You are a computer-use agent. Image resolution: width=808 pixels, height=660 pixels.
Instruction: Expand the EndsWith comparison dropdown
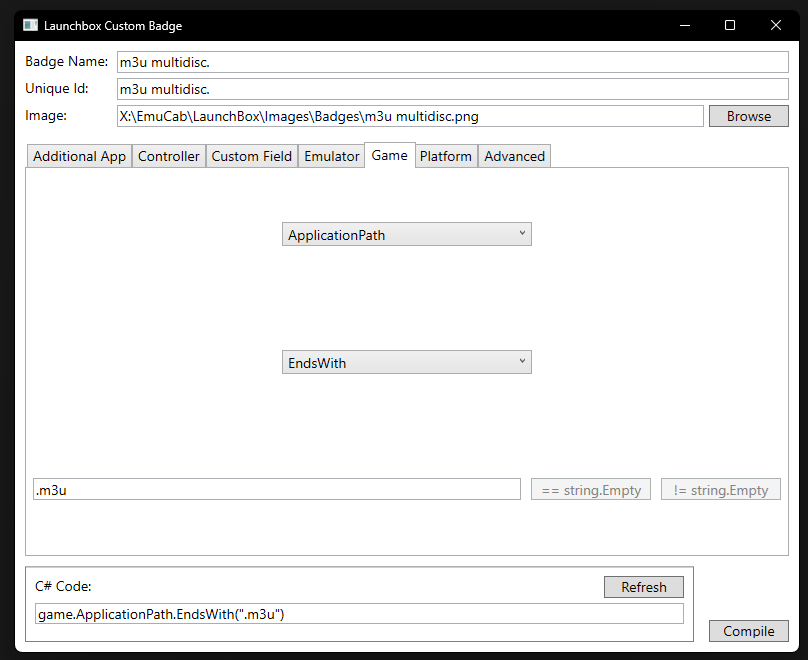coord(406,363)
